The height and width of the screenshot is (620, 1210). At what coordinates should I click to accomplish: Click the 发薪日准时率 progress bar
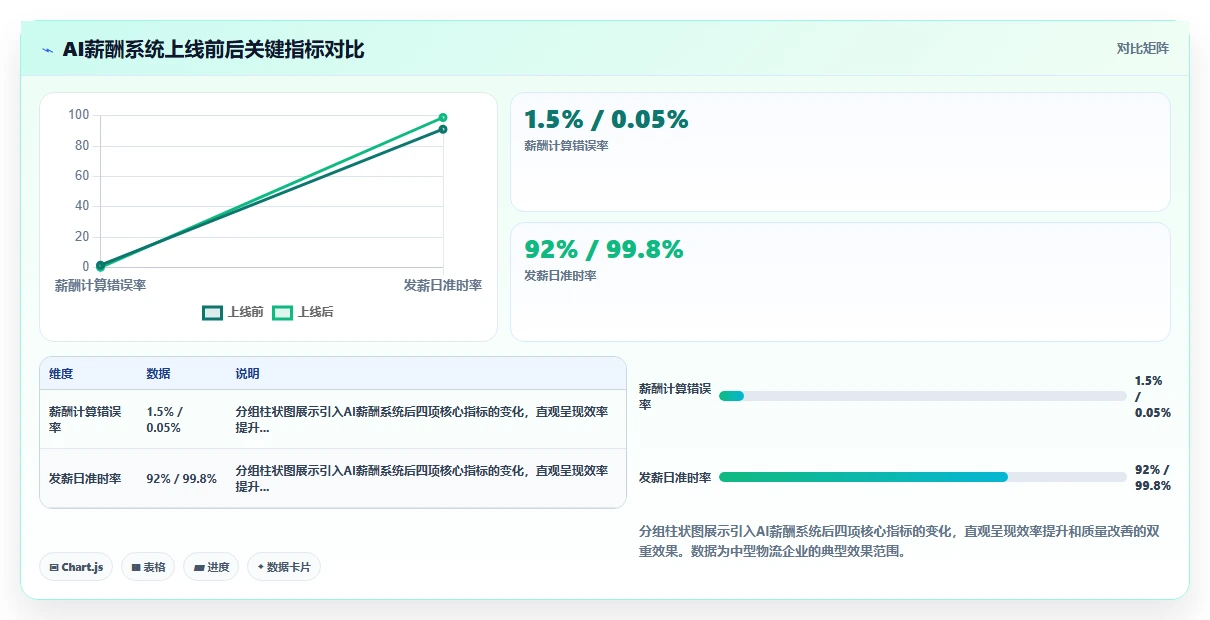pyautogui.click(x=922, y=477)
